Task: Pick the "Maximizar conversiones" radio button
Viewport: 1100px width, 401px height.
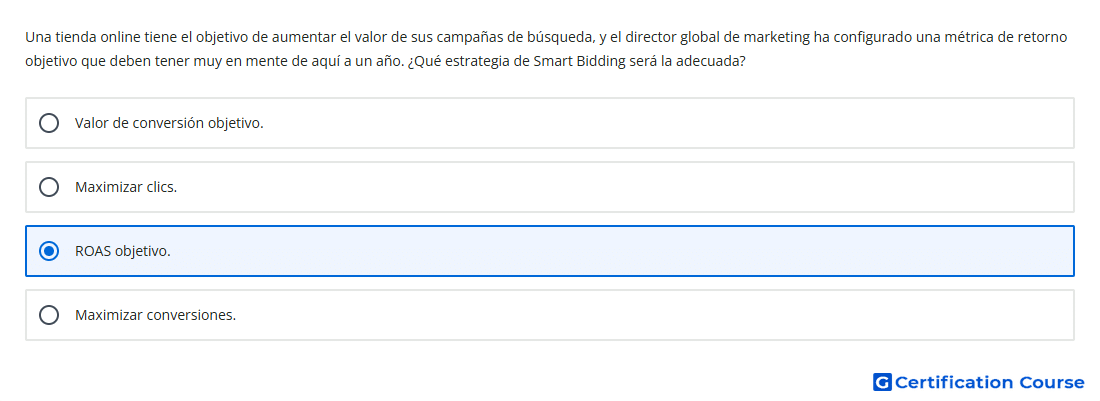Action: (x=49, y=315)
